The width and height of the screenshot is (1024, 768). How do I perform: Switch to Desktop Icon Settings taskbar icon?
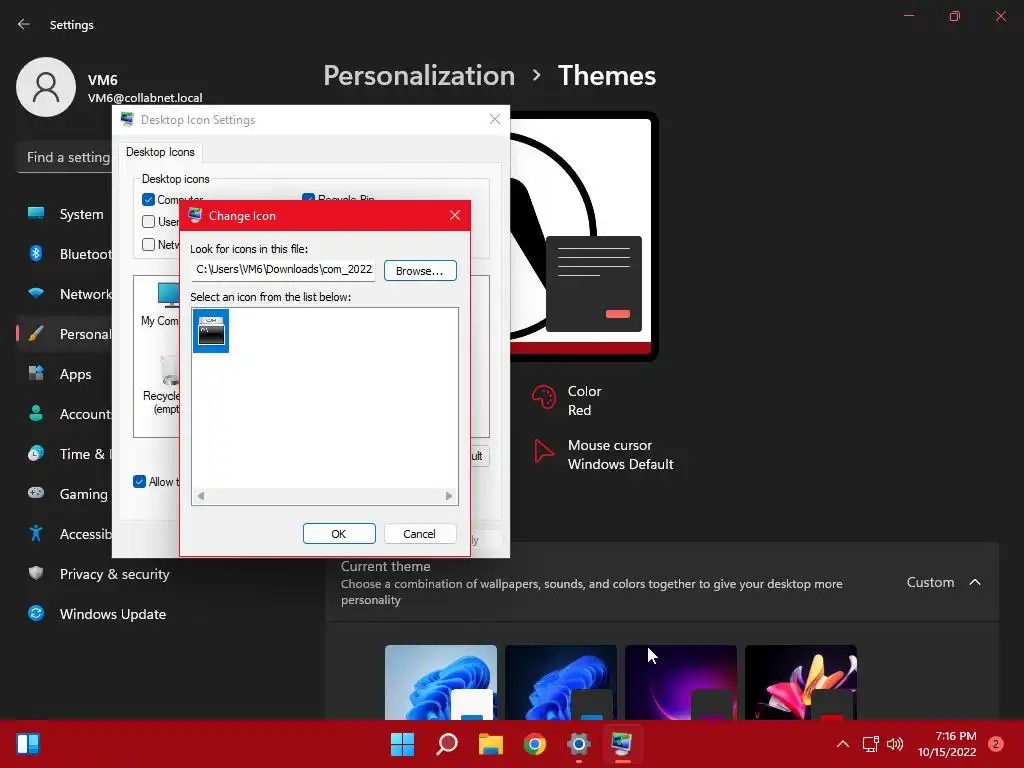point(622,744)
